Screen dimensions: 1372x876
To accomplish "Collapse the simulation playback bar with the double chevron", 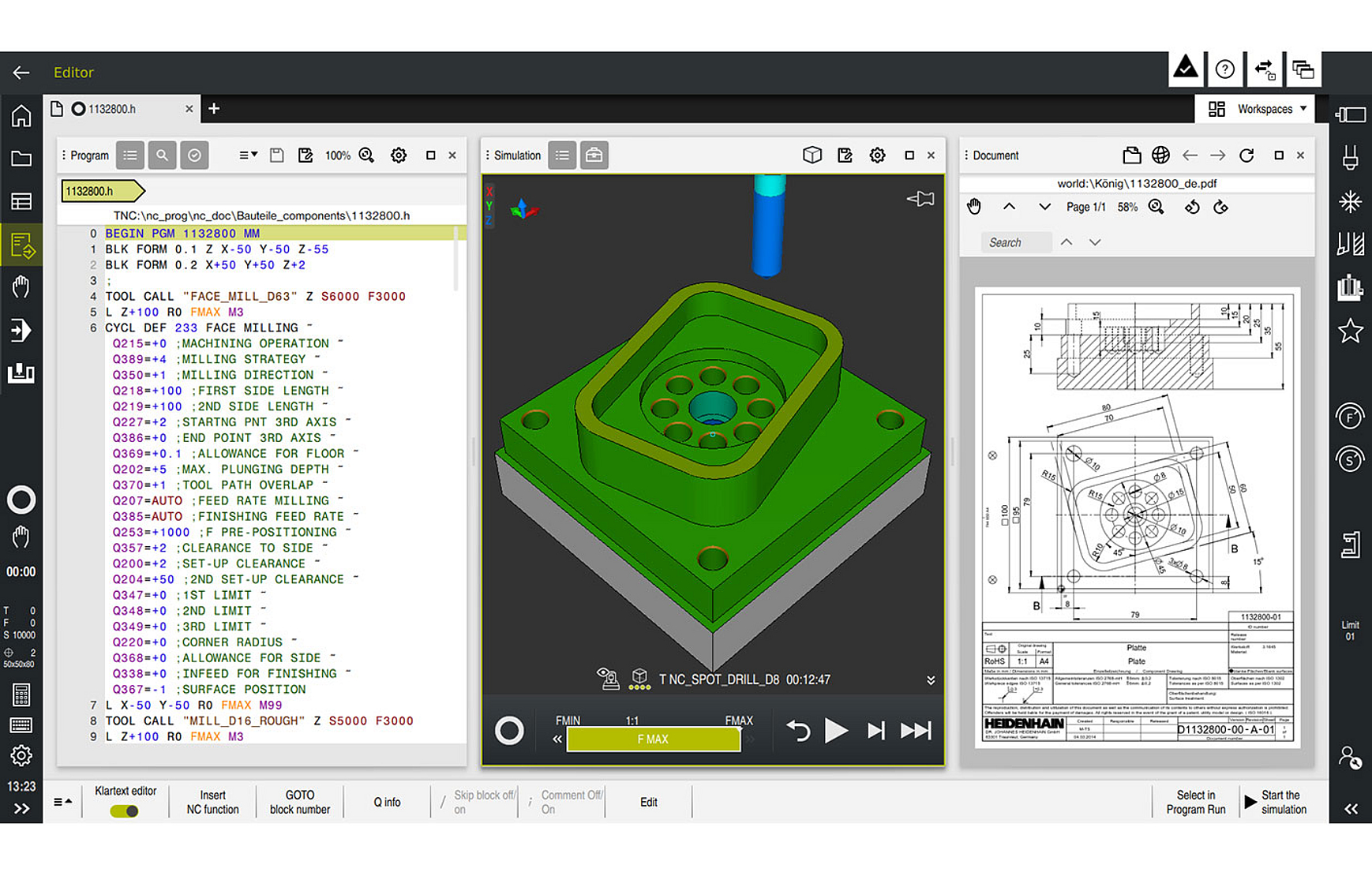I will [931, 679].
